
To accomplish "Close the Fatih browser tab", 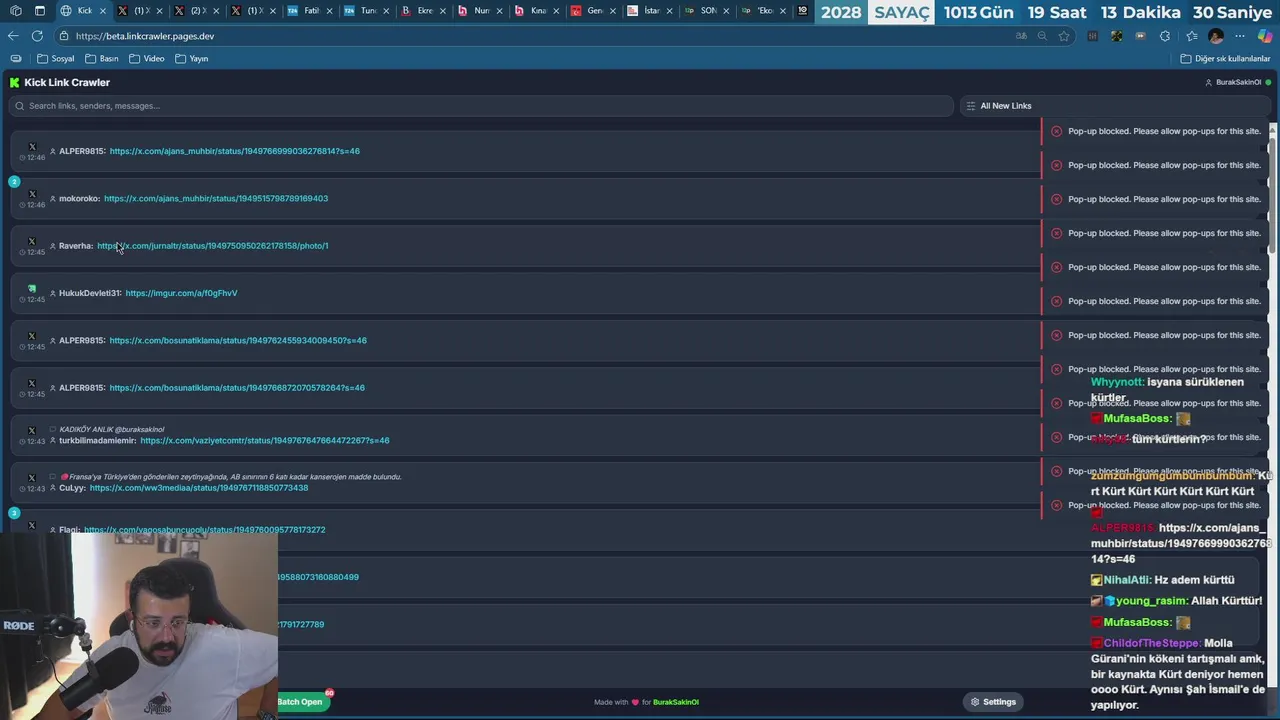I will click(329, 11).
